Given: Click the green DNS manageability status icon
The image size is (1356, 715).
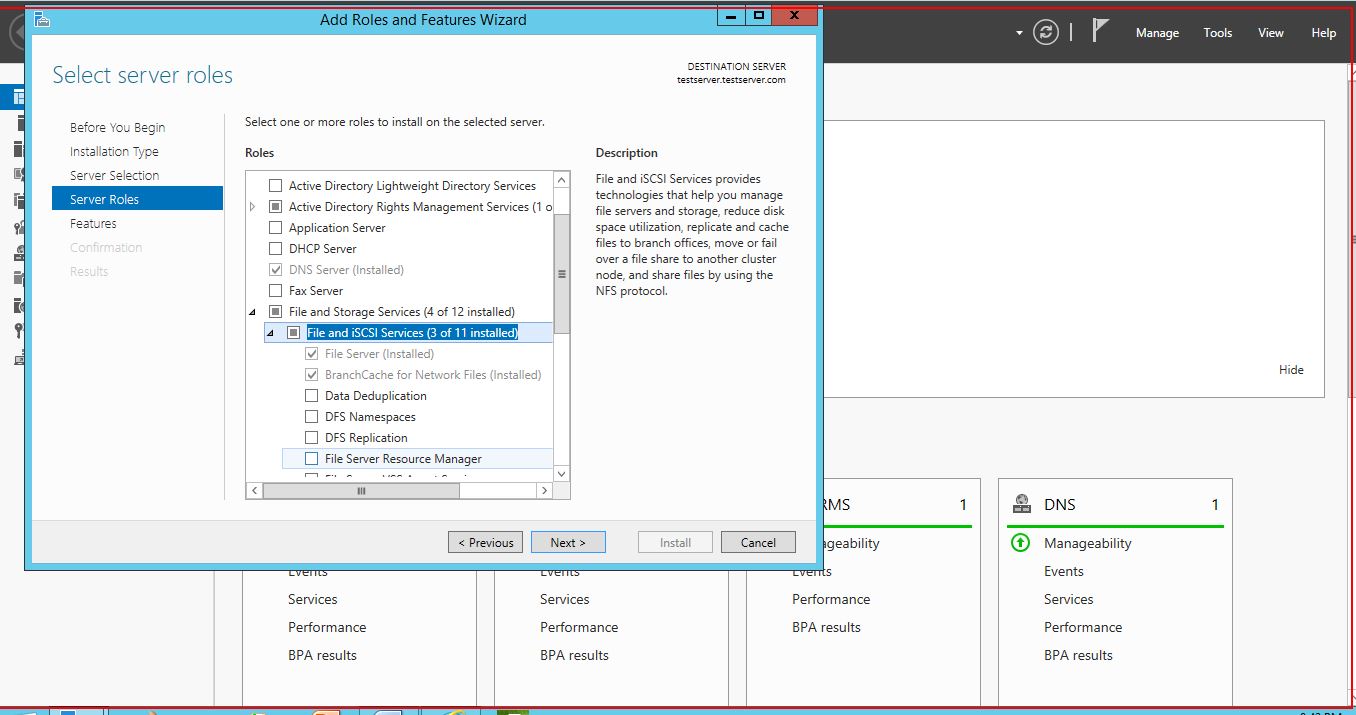Looking at the screenshot, I should coord(1020,543).
